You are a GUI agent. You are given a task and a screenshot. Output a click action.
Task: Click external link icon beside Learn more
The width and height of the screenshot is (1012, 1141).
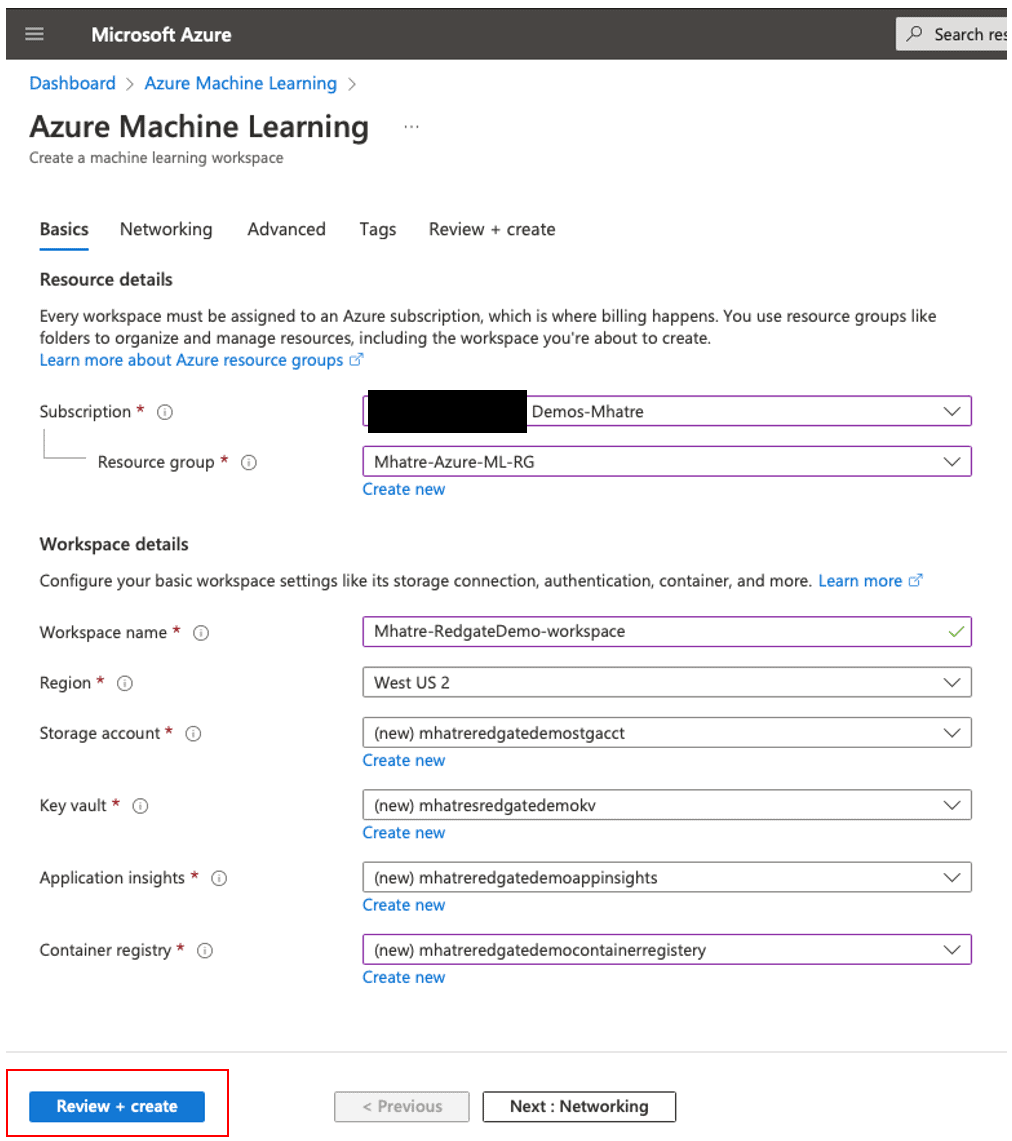[x=915, y=580]
